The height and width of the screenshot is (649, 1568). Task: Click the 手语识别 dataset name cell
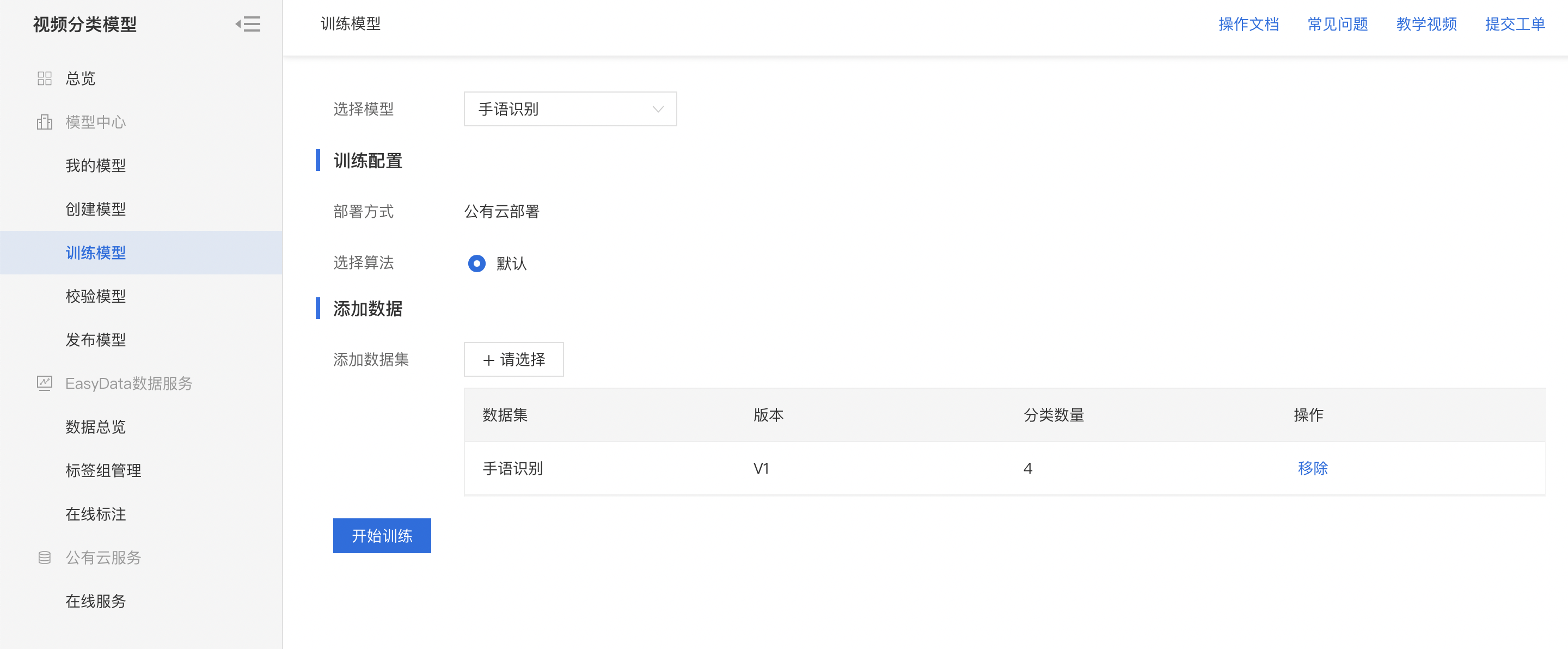pyautogui.click(x=512, y=468)
